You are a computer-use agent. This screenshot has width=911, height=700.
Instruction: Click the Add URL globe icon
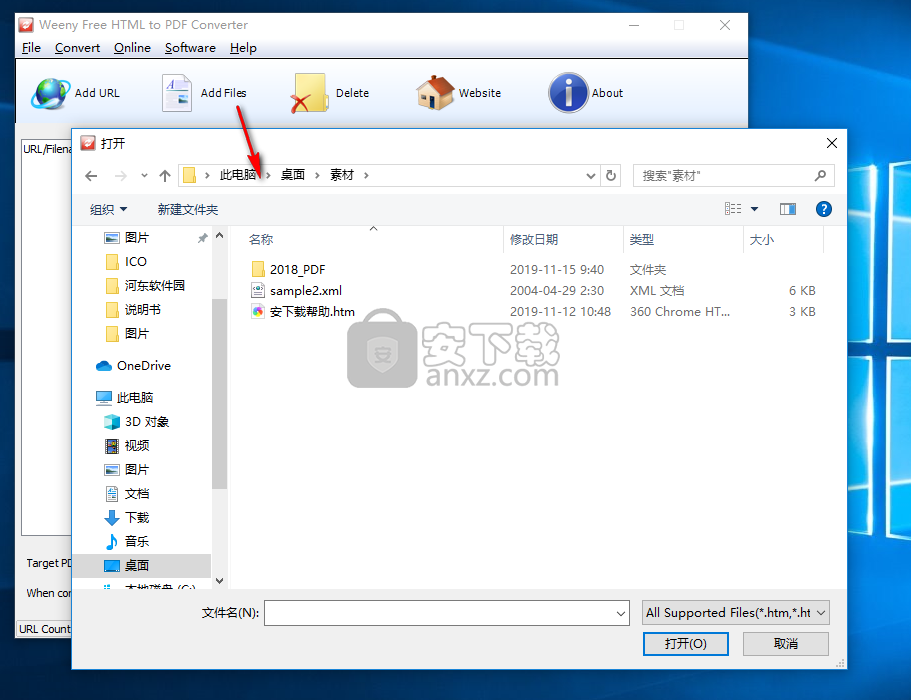51,93
